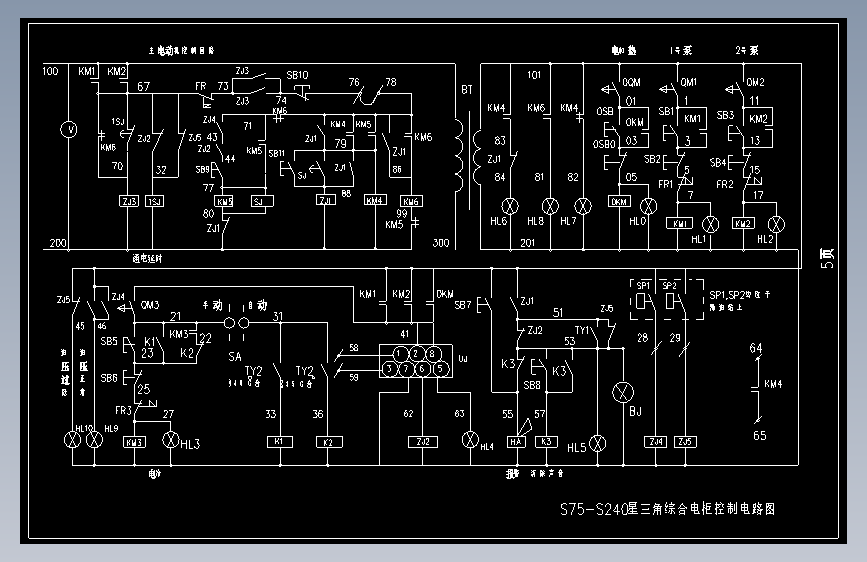The height and width of the screenshot is (562, 867).
Task: Click circled terminal 8 in UJ socket
Action: [x=432, y=353]
